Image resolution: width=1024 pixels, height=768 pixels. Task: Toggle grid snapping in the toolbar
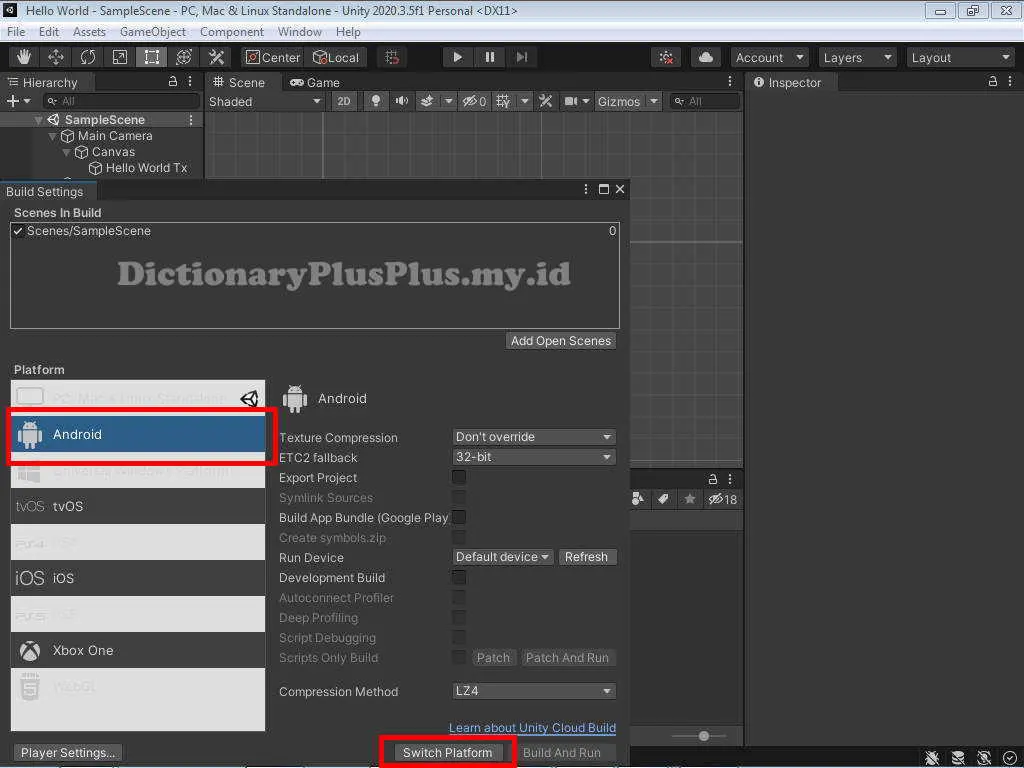pos(392,57)
